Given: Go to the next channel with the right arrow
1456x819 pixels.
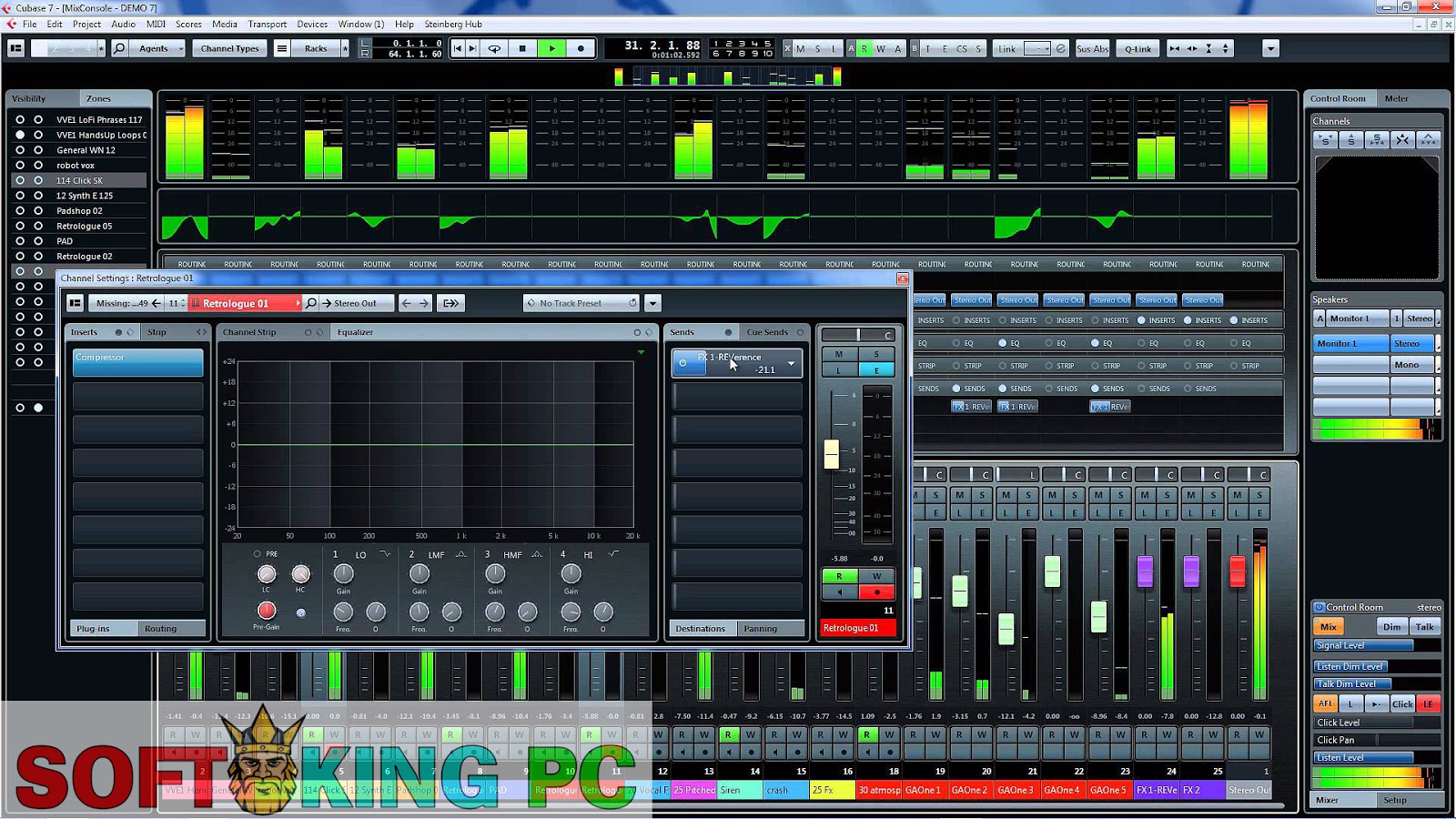Looking at the screenshot, I should click(424, 303).
